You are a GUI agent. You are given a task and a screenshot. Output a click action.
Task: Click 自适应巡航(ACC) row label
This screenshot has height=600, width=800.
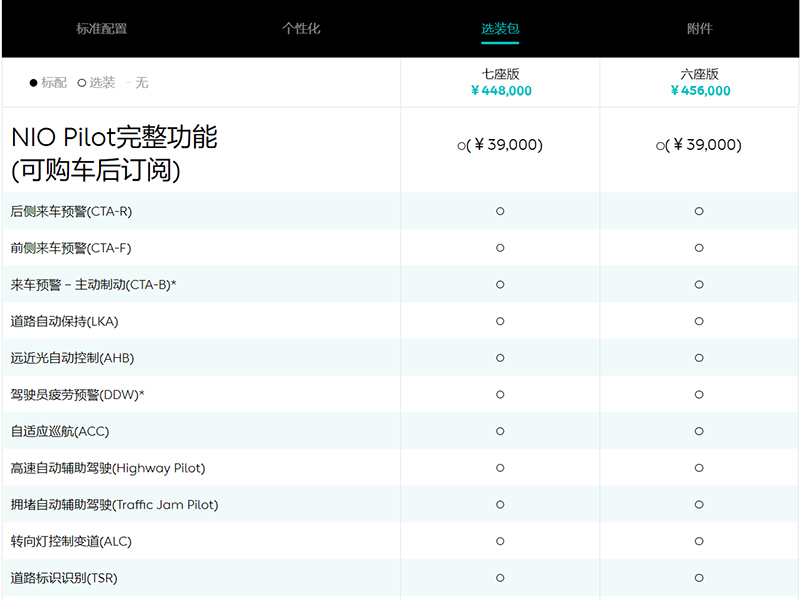(60, 432)
